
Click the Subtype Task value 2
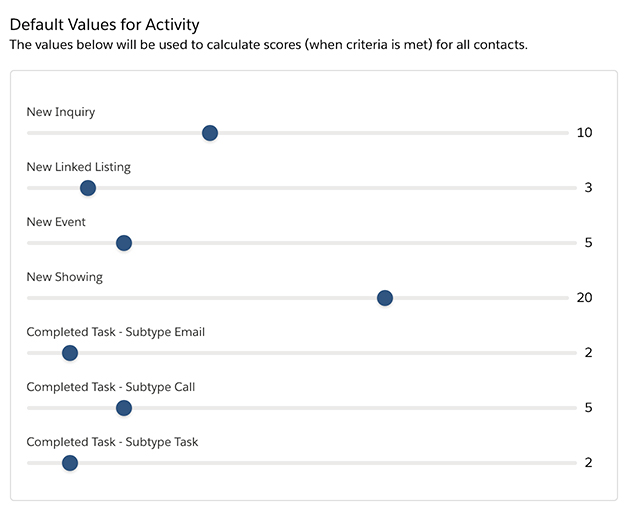click(588, 463)
